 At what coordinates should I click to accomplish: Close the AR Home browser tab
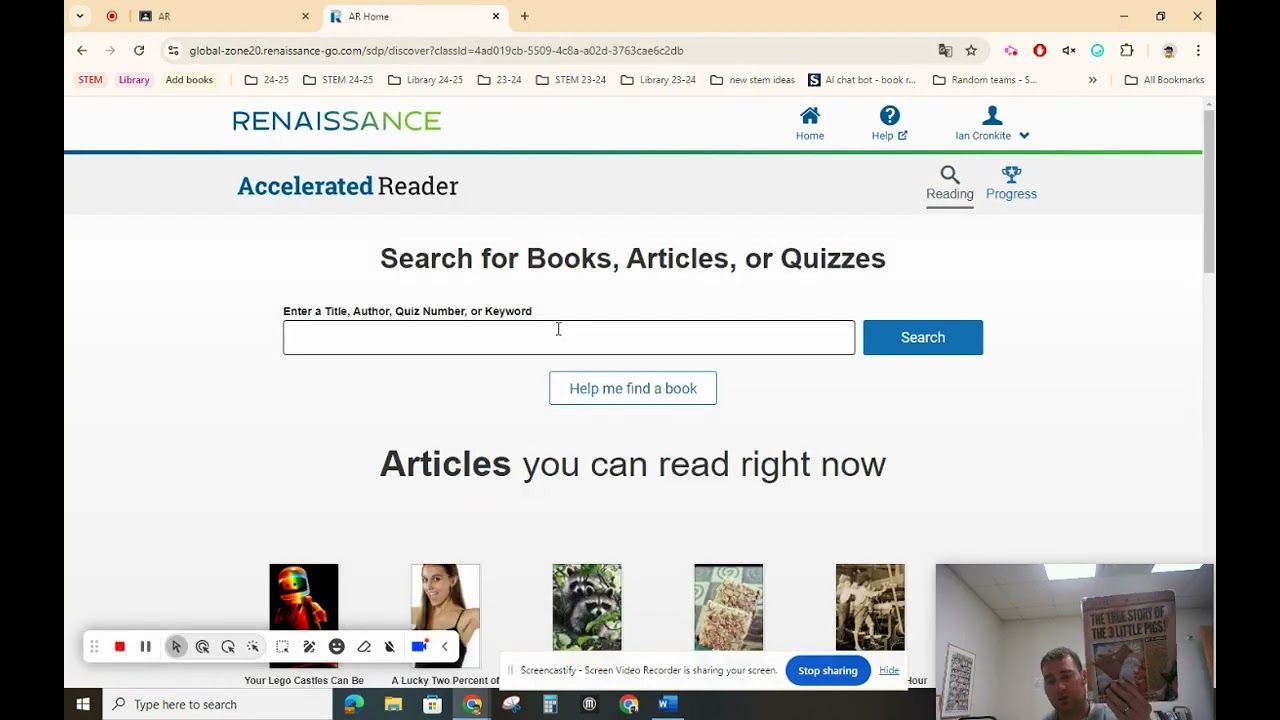coord(495,16)
